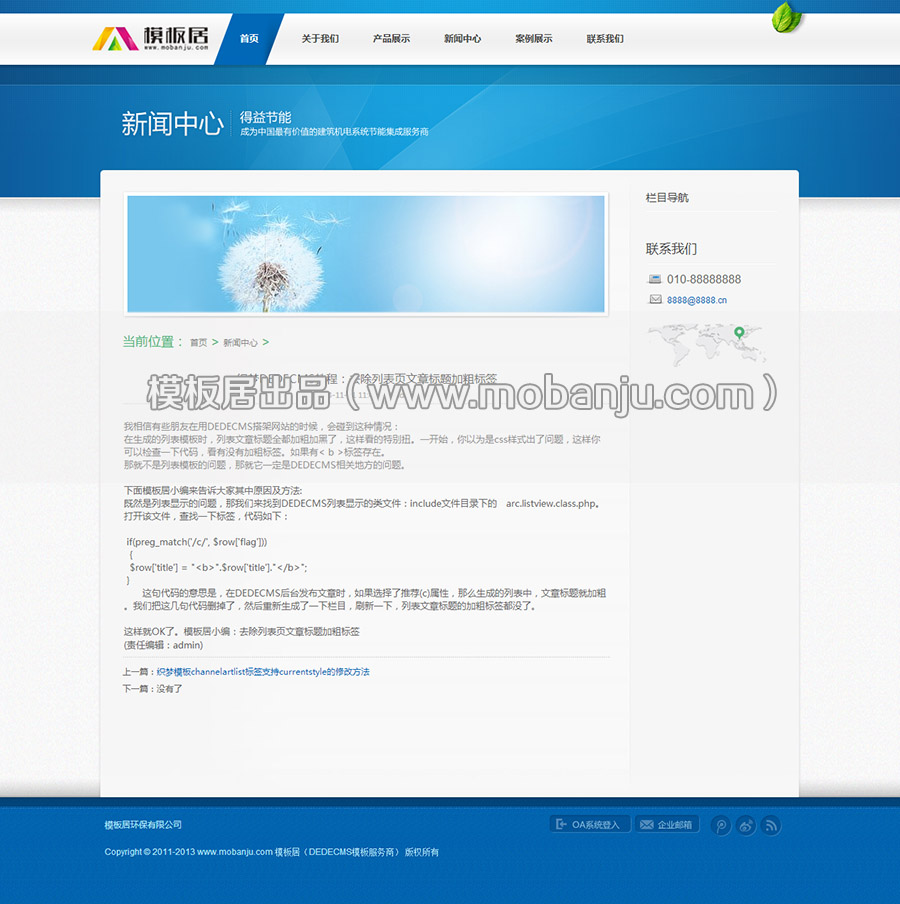900x904 pixels.
Task: Click the green leaf icon at top right
Action: click(787, 17)
